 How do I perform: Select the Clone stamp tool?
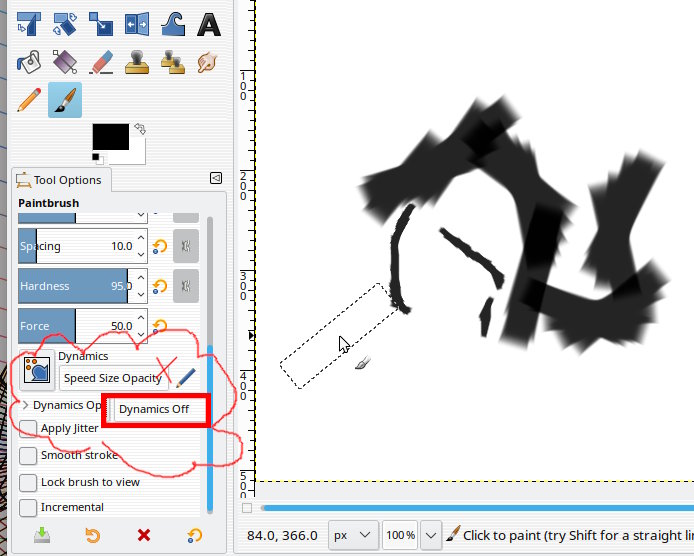[137, 62]
